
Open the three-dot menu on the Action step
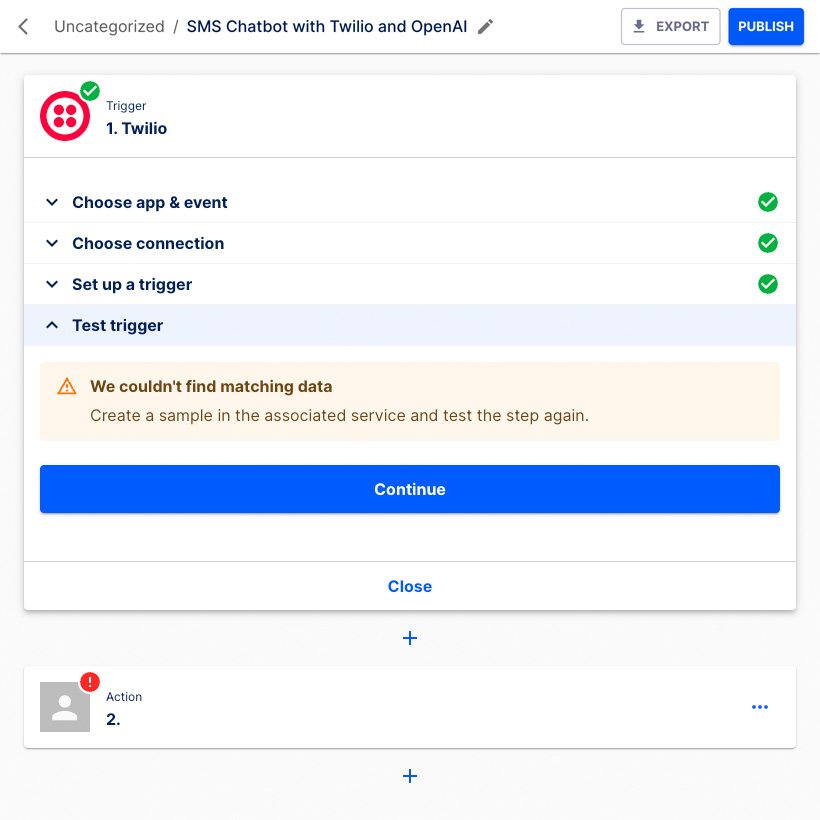pyautogui.click(x=759, y=706)
